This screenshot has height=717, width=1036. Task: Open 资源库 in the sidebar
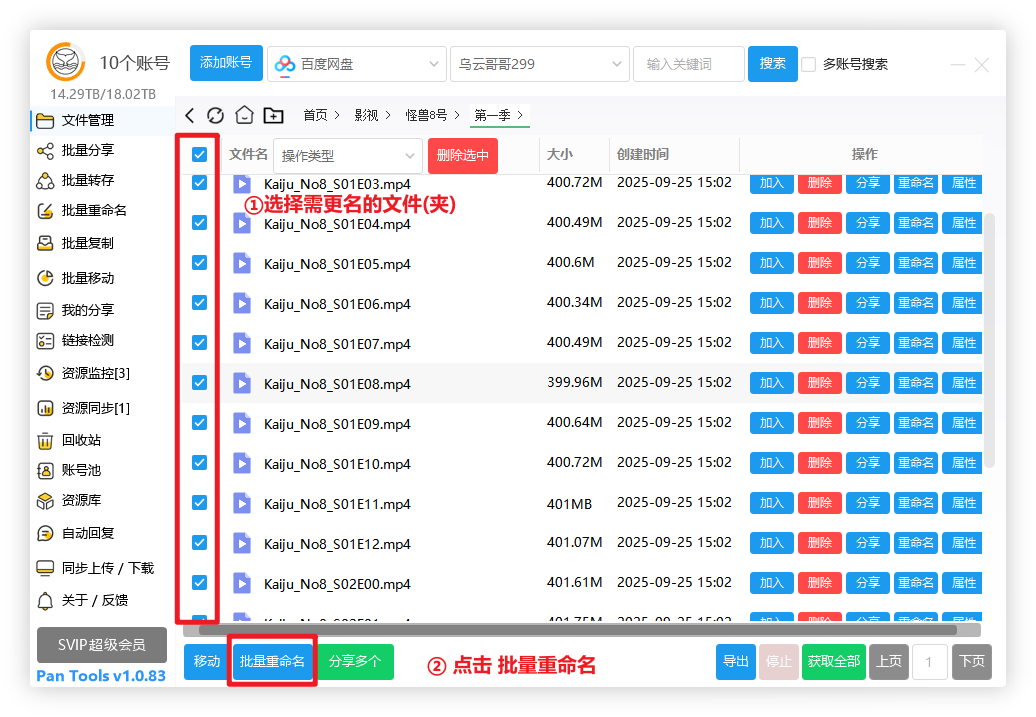coord(80,500)
